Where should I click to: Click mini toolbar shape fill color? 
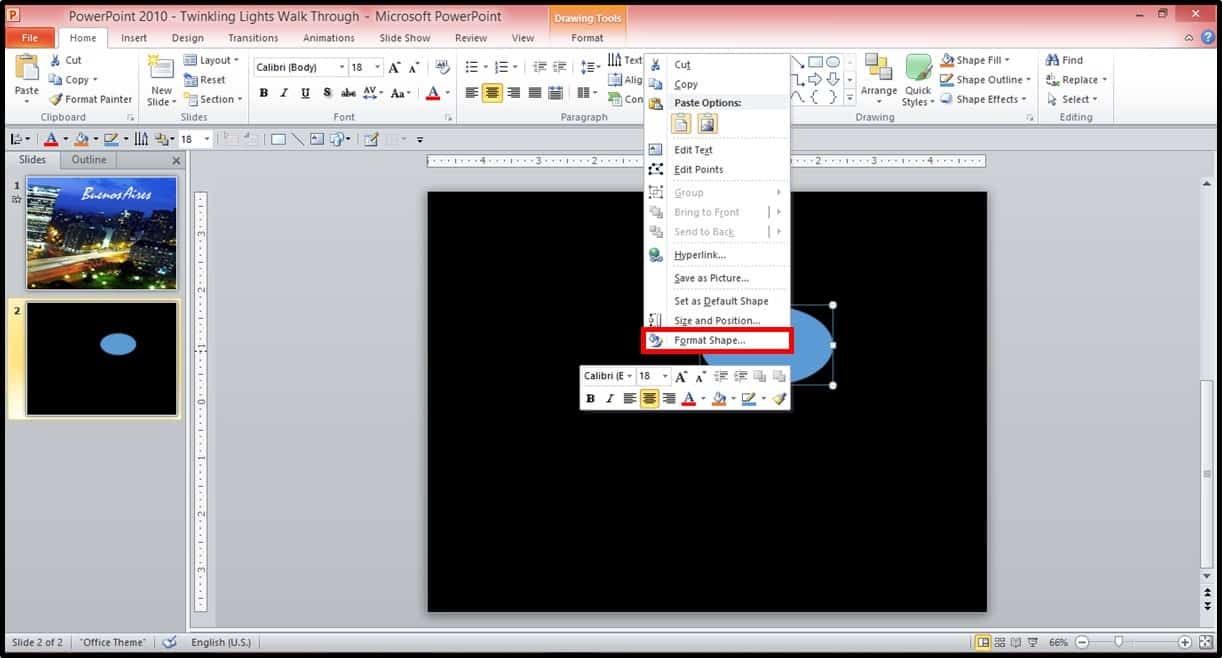coord(718,399)
